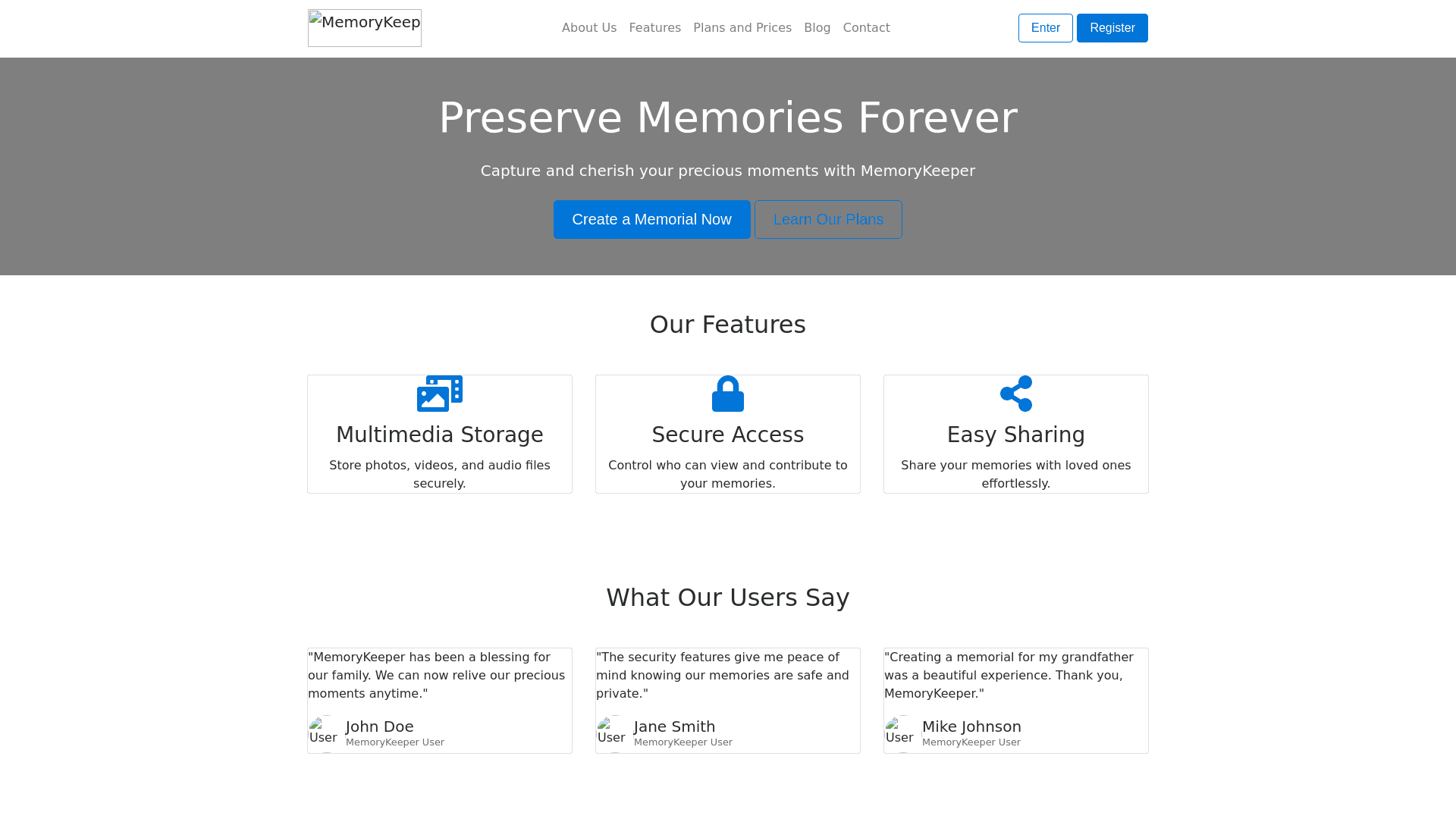The image size is (1456, 819).
Task: Go to the Features nav link
Action: tap(655, 28)
